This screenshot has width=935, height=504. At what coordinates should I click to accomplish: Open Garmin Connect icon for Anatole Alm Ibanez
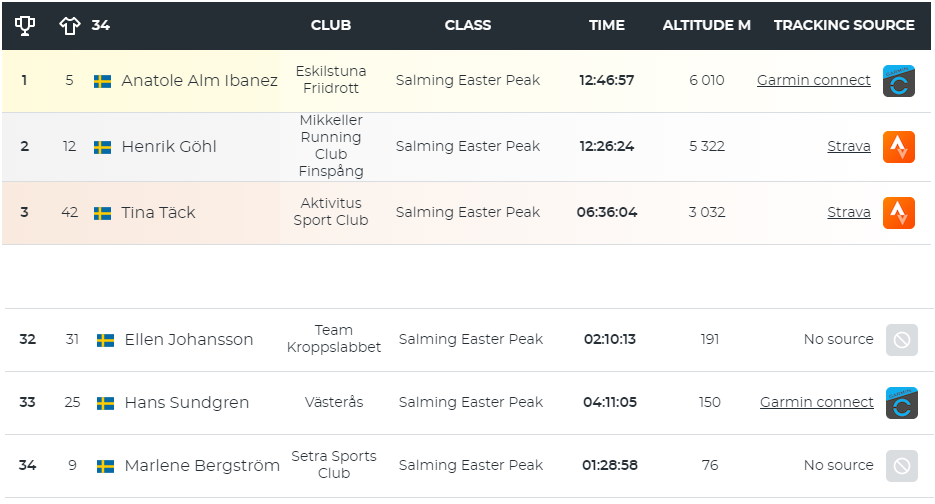click(x=899, y=81)
